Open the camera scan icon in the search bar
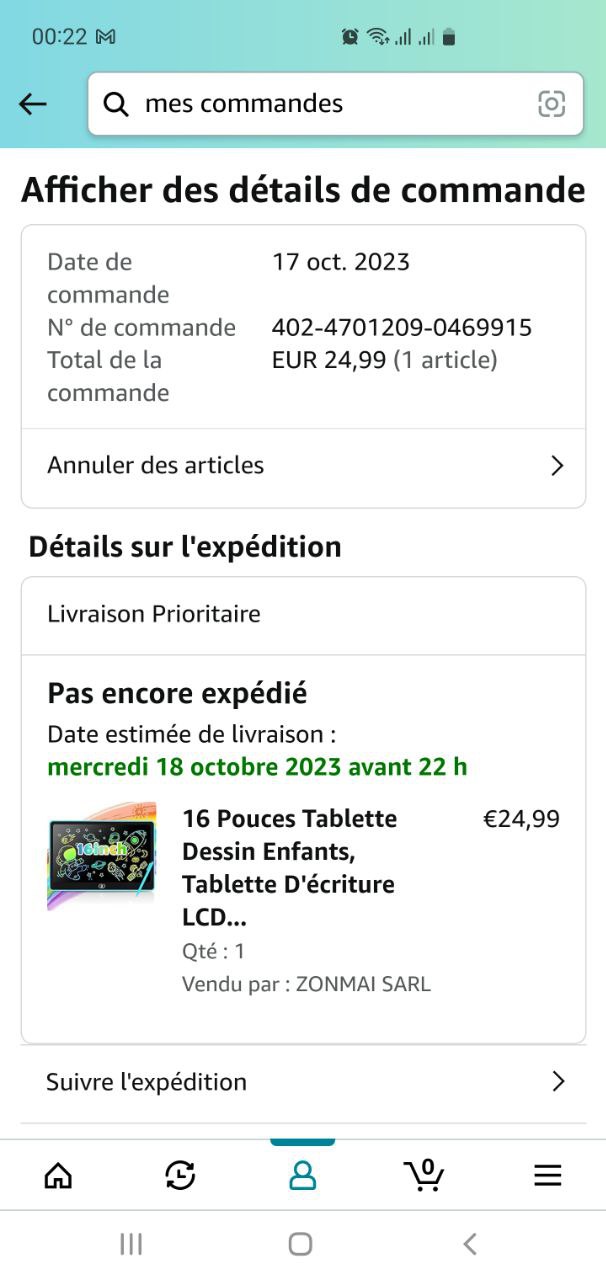606x1280 pixels. [551, 104]
